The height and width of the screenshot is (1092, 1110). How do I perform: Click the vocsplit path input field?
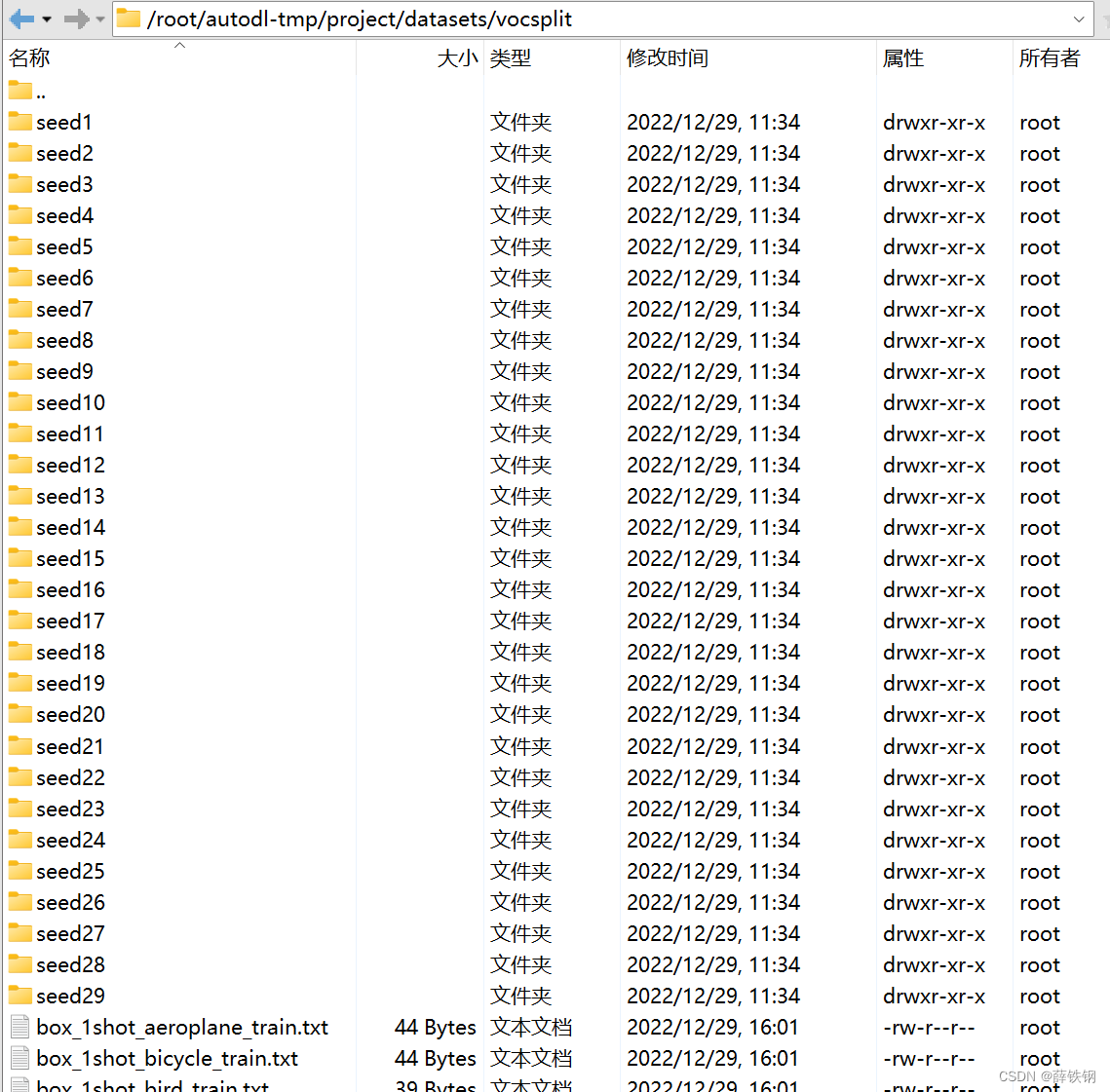601,19
